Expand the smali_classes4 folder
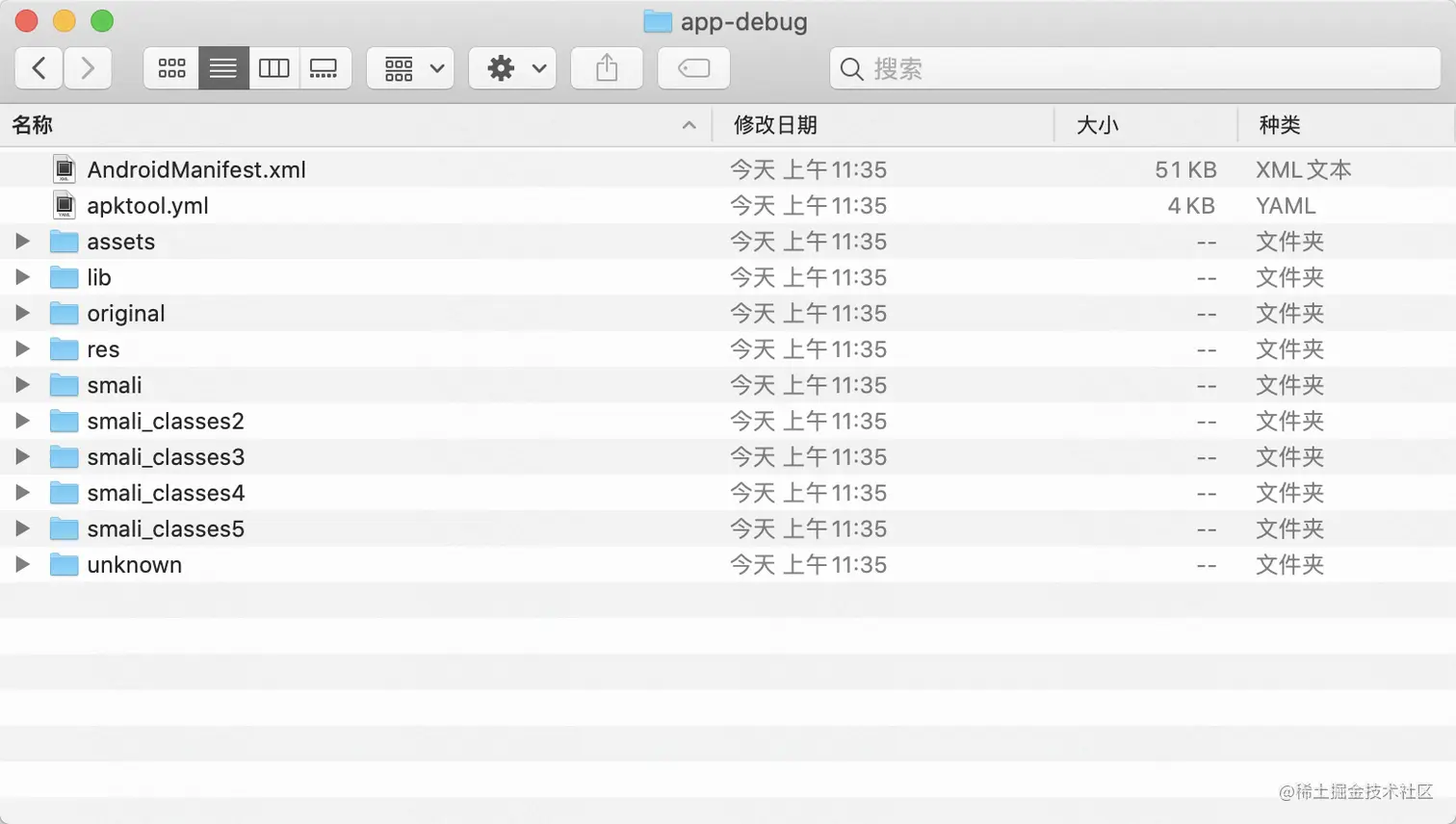 [x=22, y=493]
